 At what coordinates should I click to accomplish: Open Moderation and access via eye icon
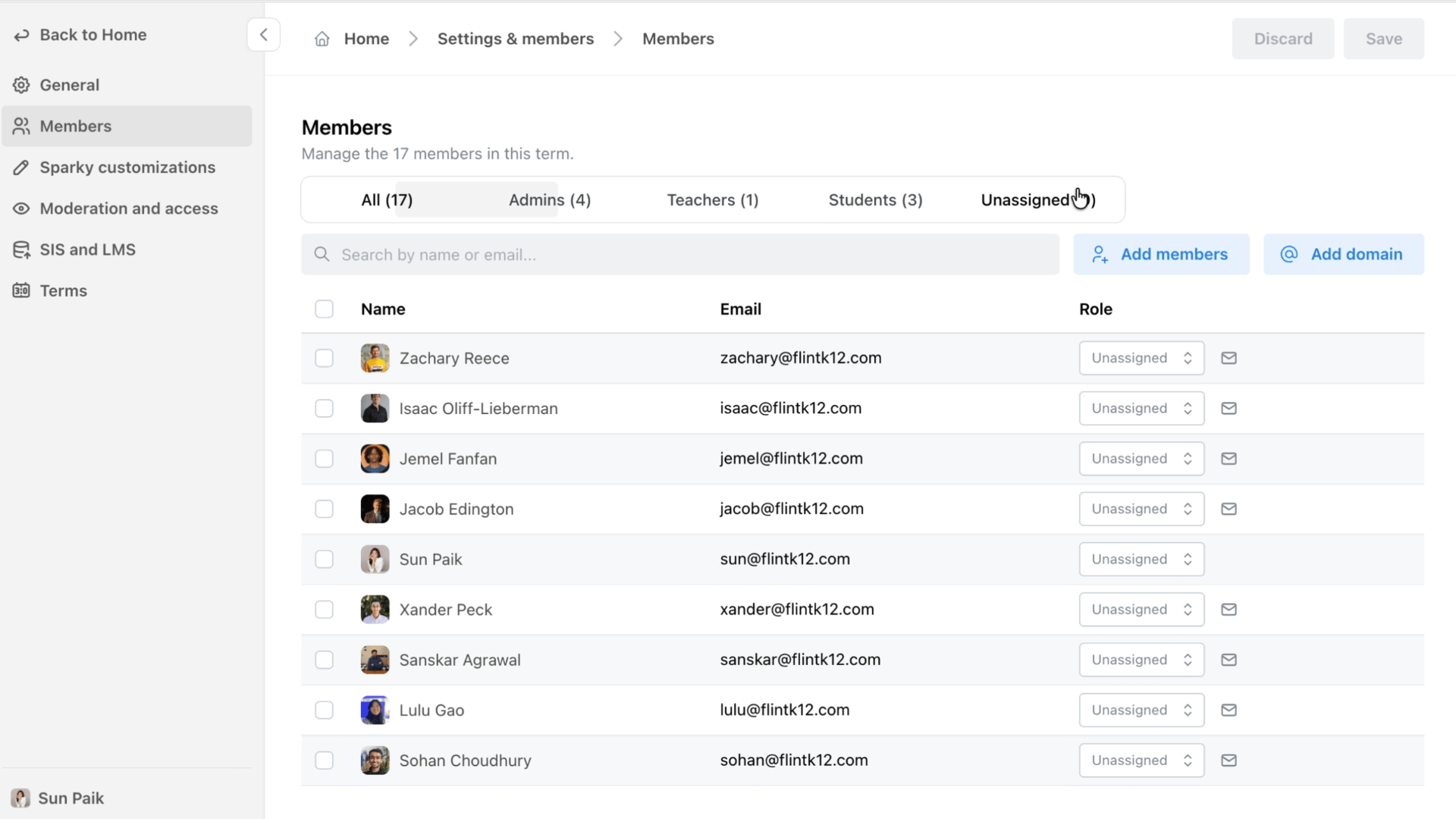[21, 208]
